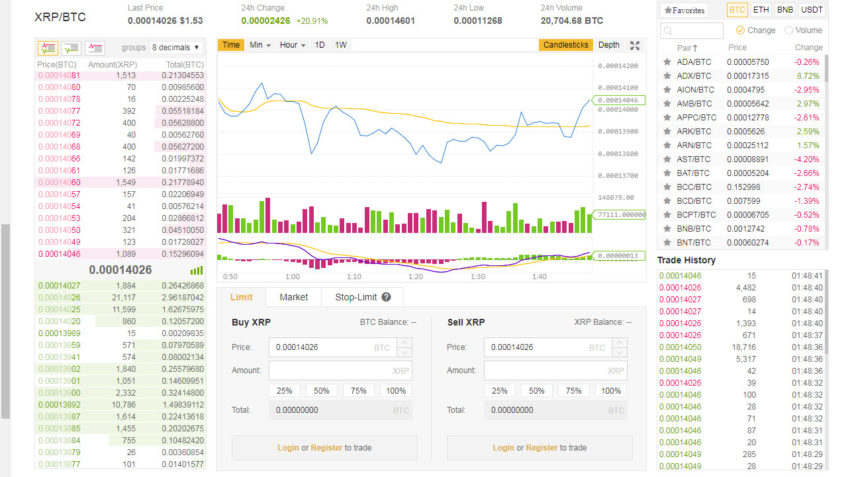Click the chart fullscreen expand icon
848x477 pixels.
coord(634,45)
